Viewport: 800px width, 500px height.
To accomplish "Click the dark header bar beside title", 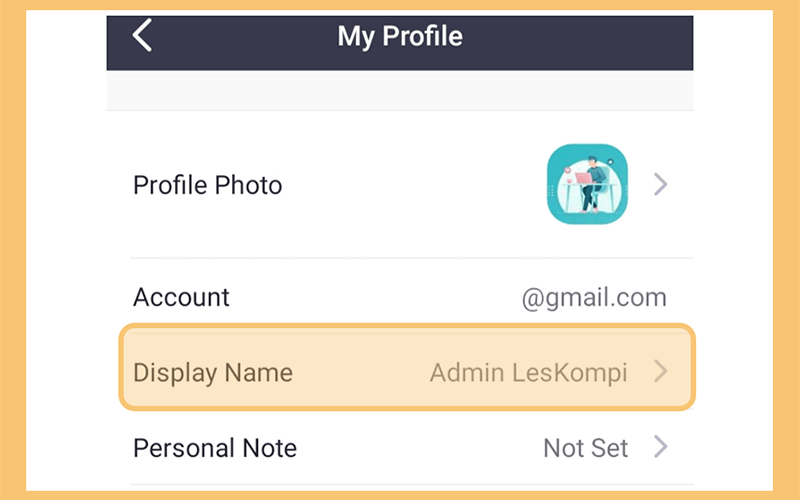I will pyautogui.click(x=577, y=43).
